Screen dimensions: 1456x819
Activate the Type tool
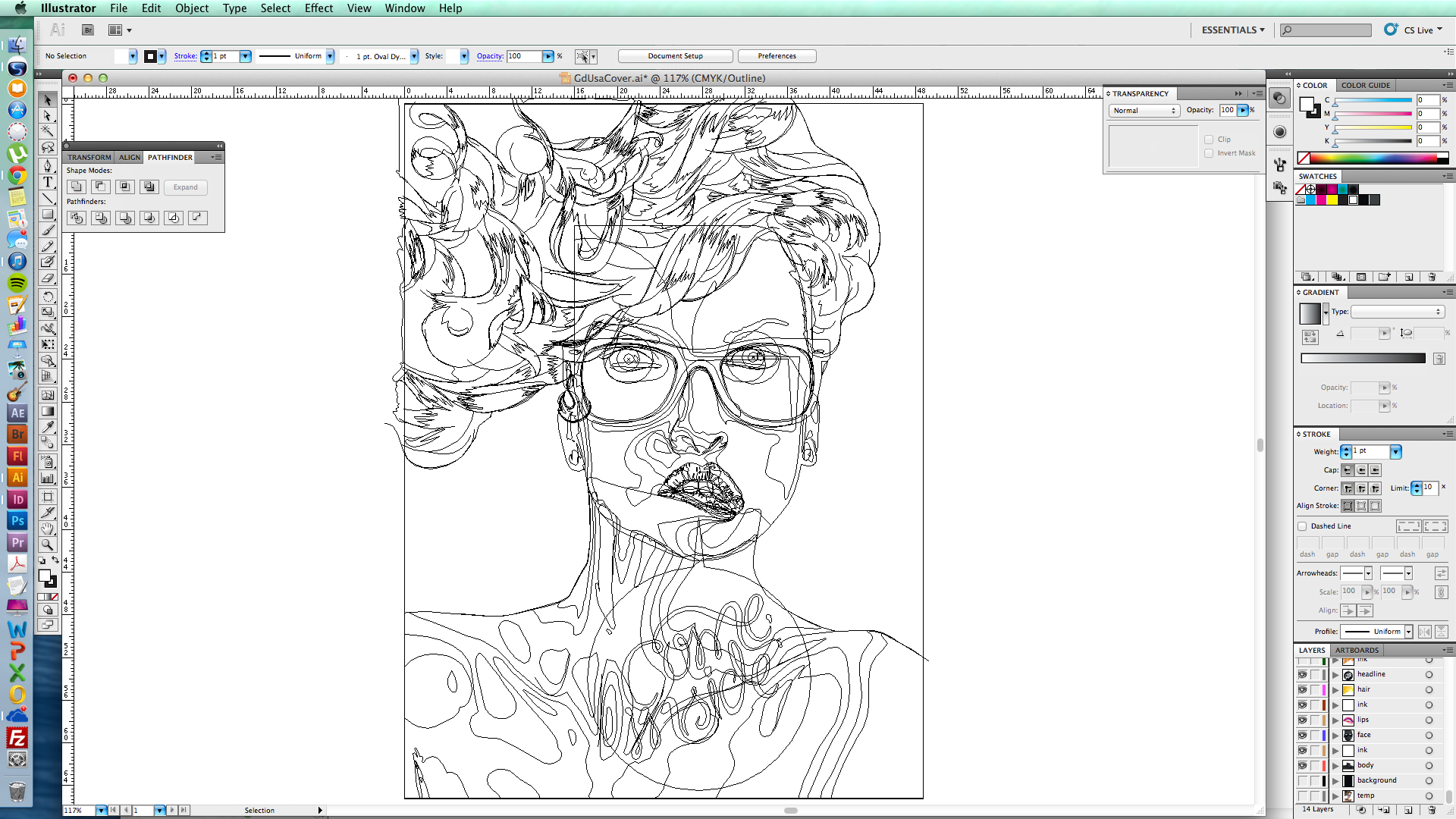pyautogui.click(x=48, y=182)
